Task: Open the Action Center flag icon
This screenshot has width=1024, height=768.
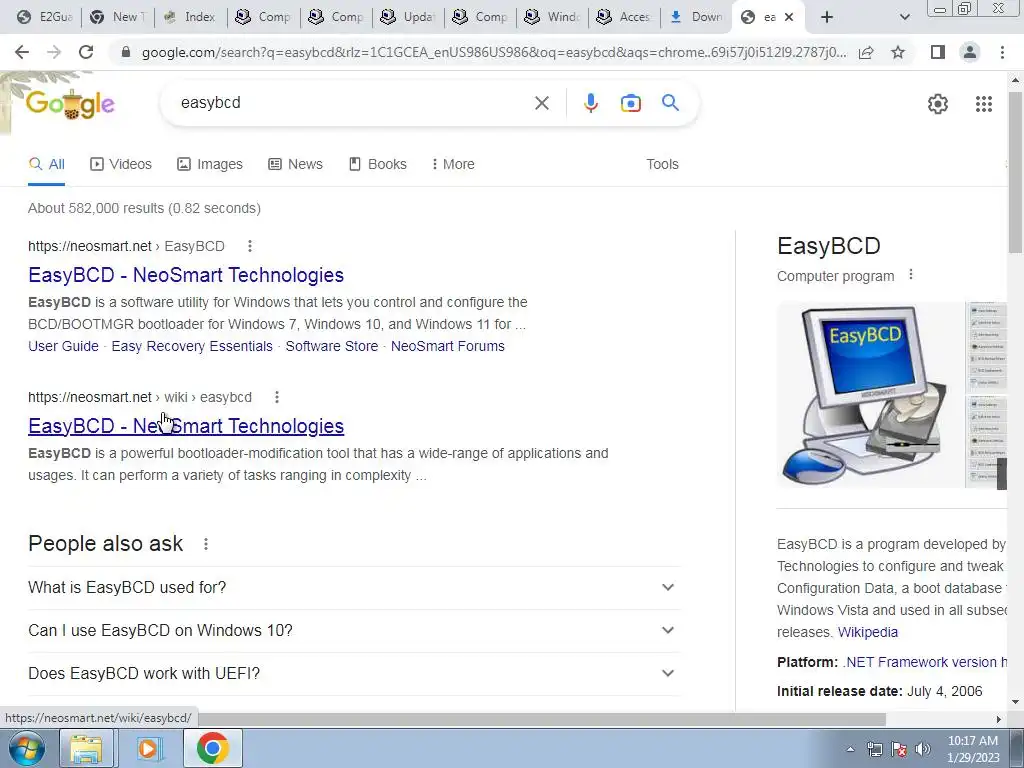Action: point(899,749)
